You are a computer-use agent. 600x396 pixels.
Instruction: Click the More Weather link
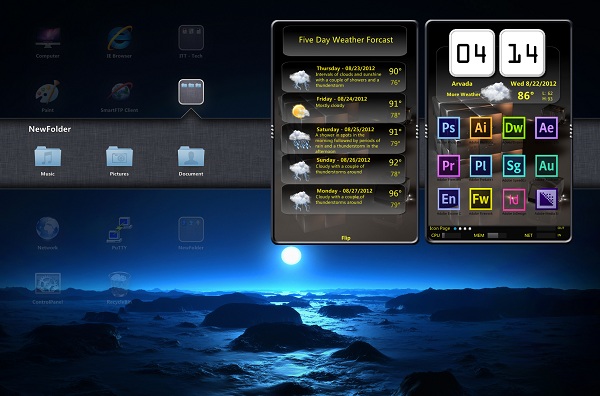463,94
